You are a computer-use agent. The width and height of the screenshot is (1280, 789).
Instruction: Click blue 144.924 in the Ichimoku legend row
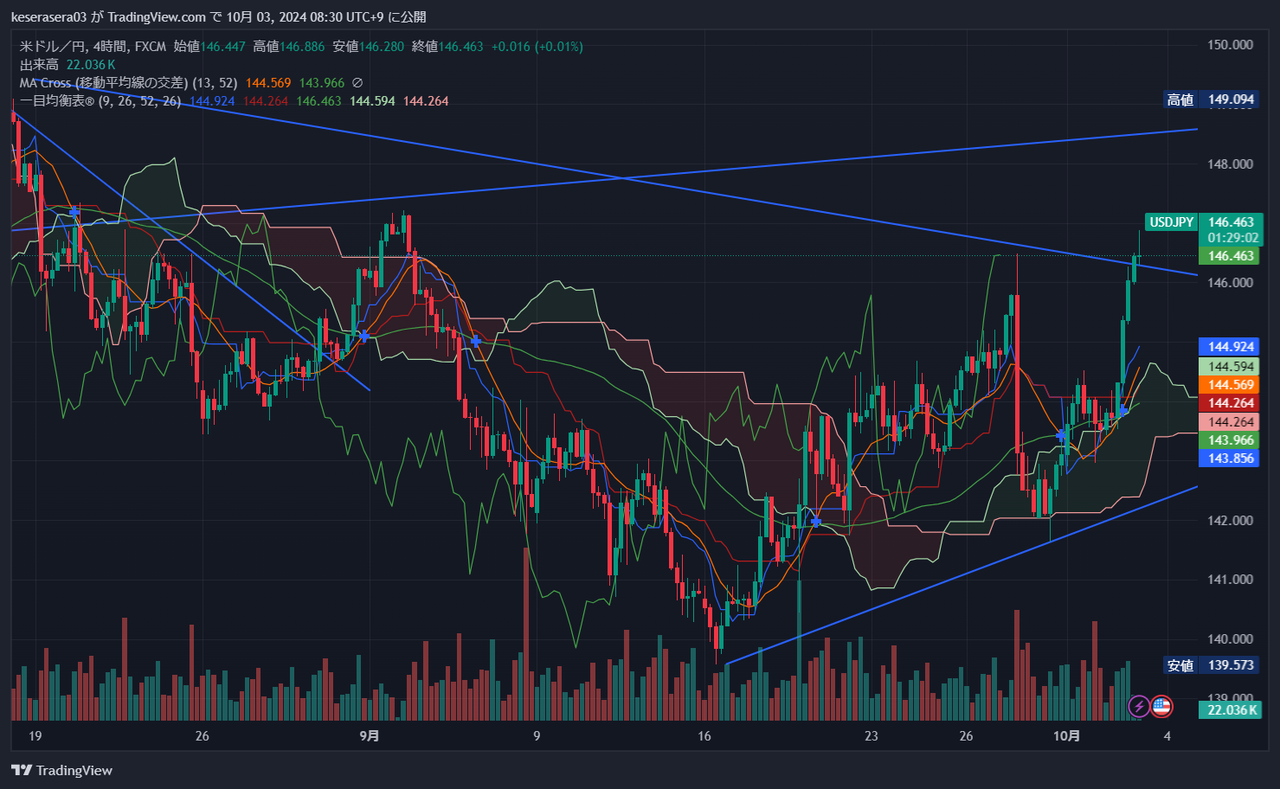pos(212,101)
